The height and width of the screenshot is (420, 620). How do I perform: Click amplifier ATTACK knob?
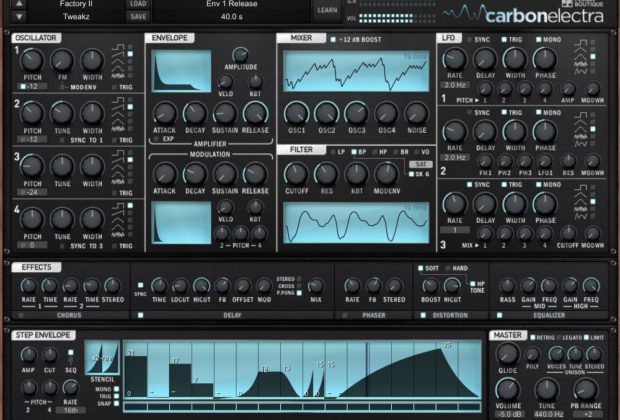point(164,114)
